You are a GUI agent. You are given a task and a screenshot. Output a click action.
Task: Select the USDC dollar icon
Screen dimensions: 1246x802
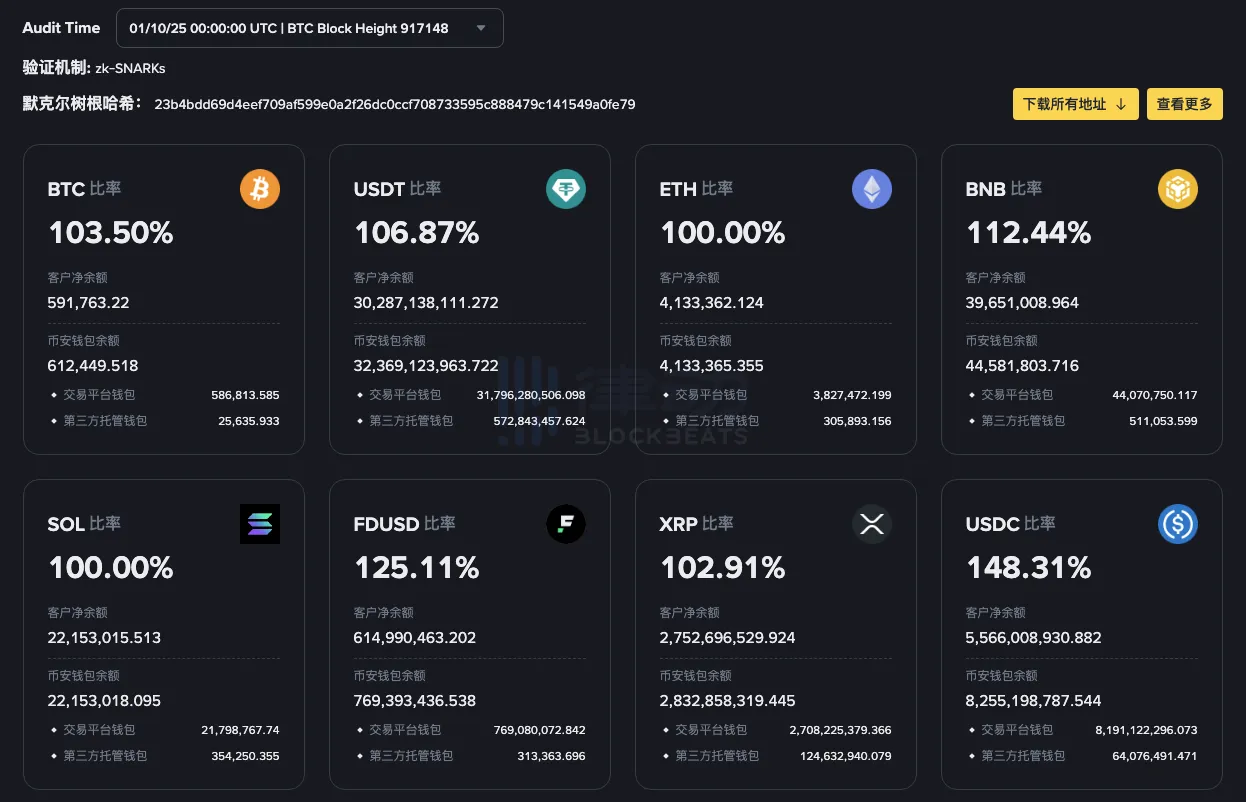1177,523
